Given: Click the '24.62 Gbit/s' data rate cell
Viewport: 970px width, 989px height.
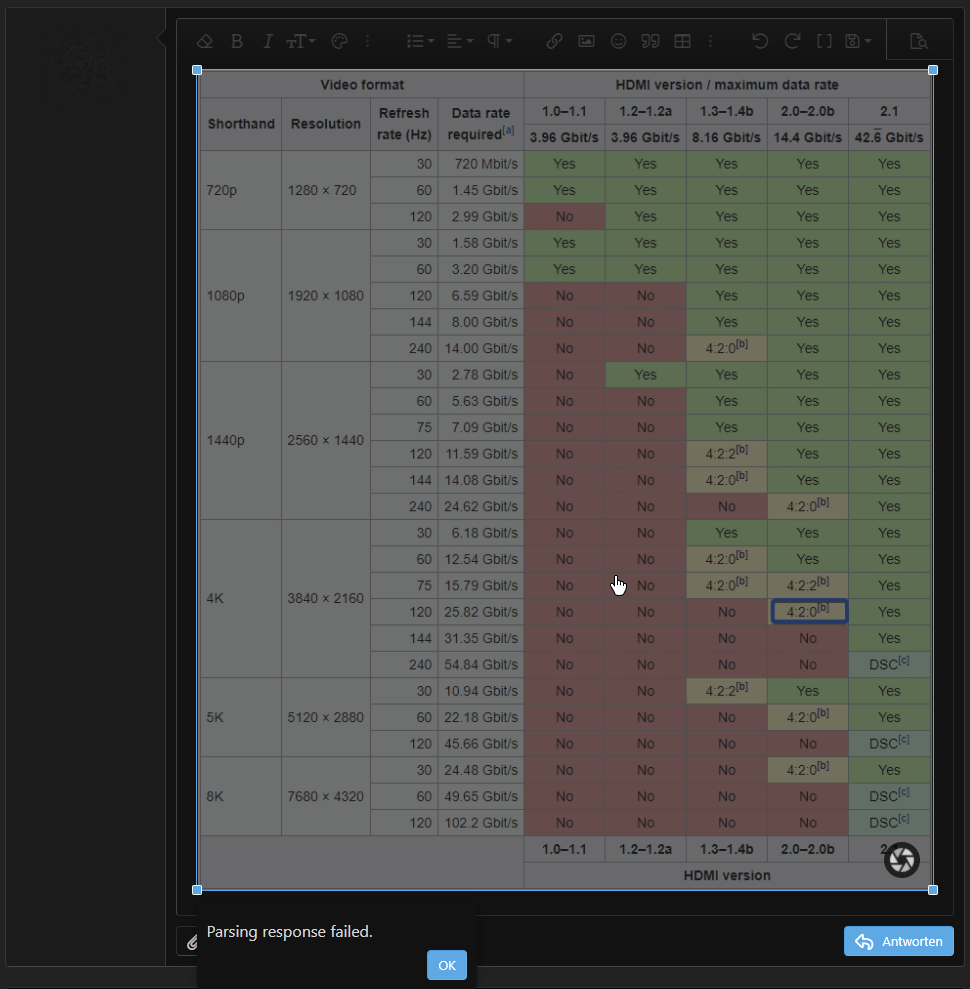Looking at the screenshot, I should (481, 506).
